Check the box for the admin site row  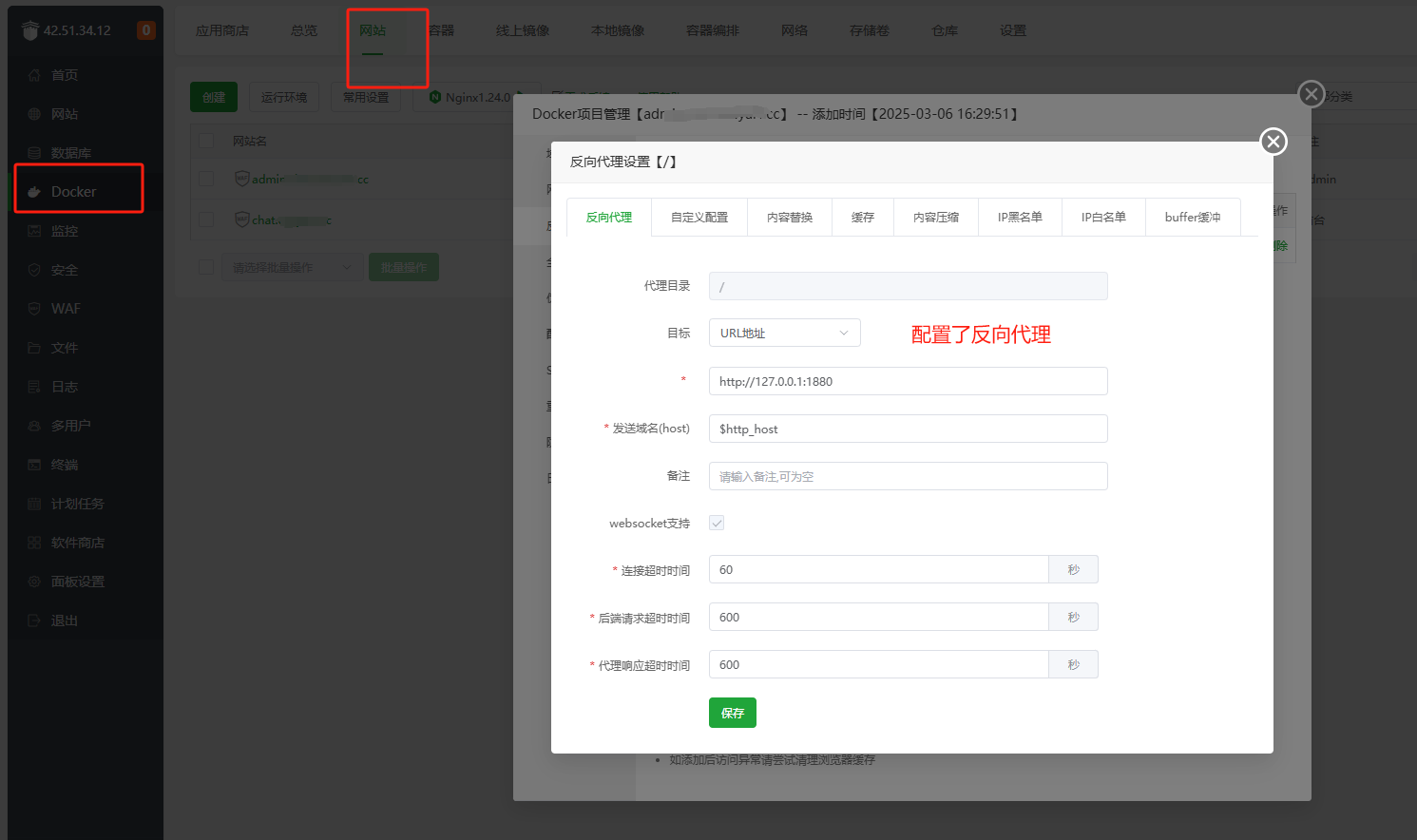(206, 179)
